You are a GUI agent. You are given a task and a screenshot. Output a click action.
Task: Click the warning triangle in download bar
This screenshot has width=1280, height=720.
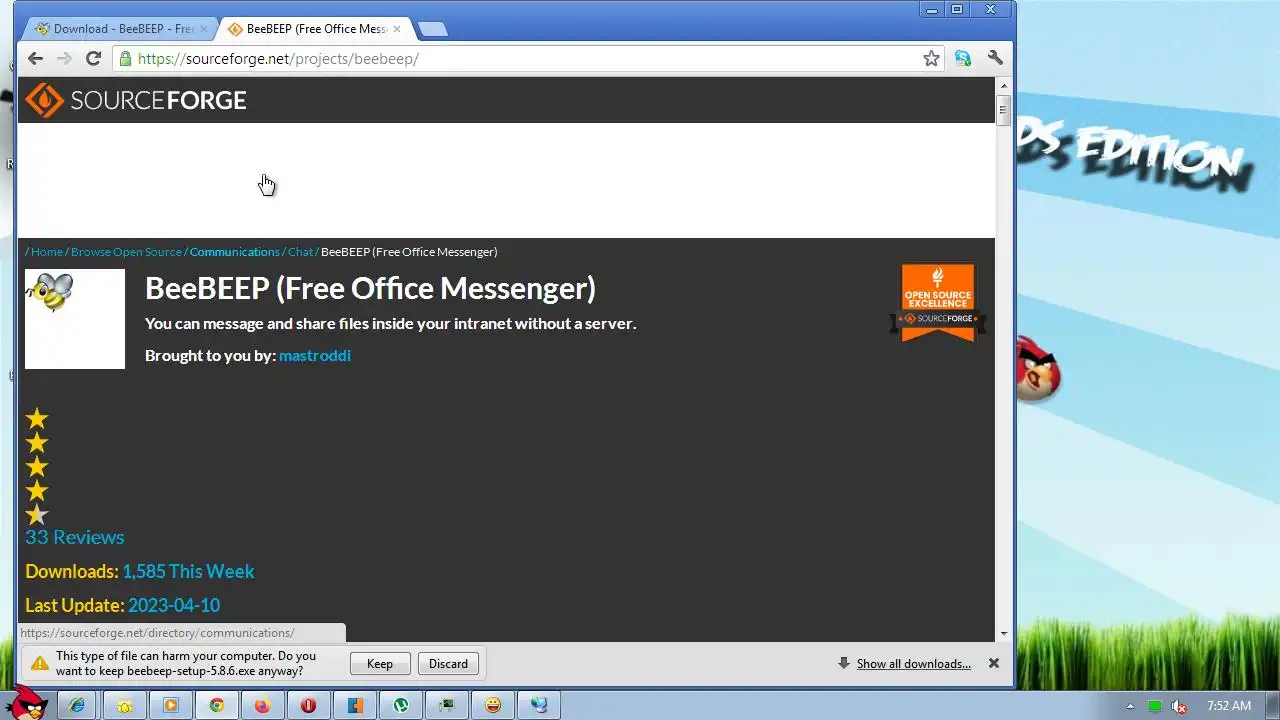[39, 663]
